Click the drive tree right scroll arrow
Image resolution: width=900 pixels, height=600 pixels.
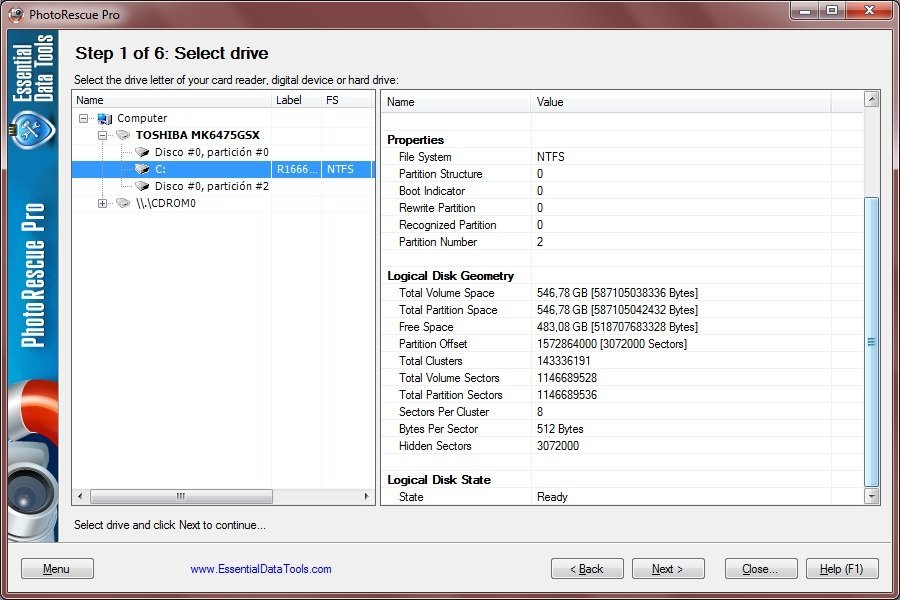366,496
